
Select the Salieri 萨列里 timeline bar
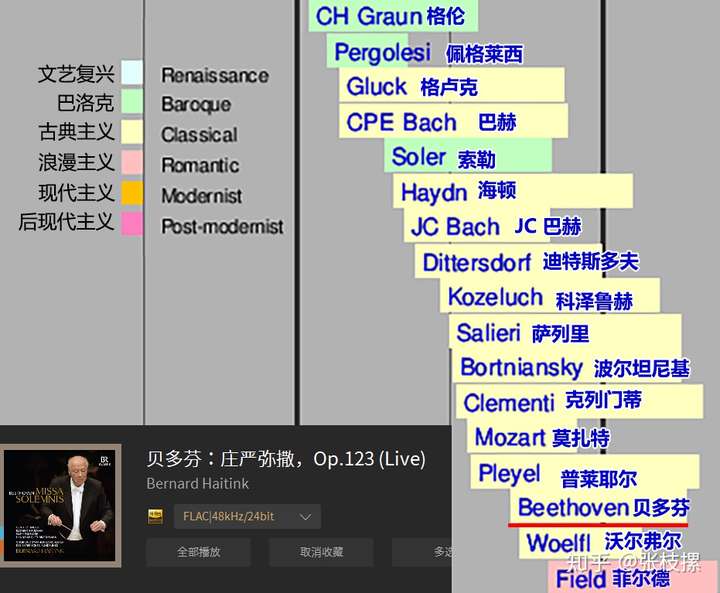pyautogui.click(x=565, y=332)
